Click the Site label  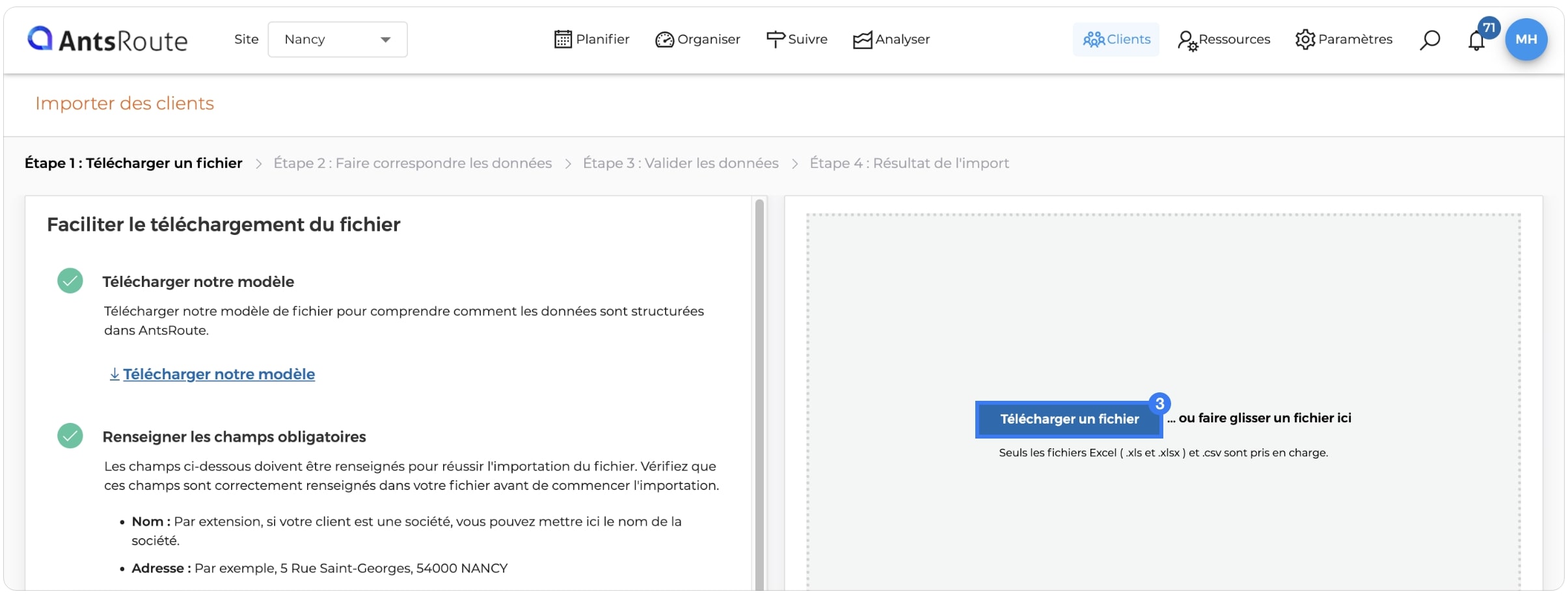[247, 40]
